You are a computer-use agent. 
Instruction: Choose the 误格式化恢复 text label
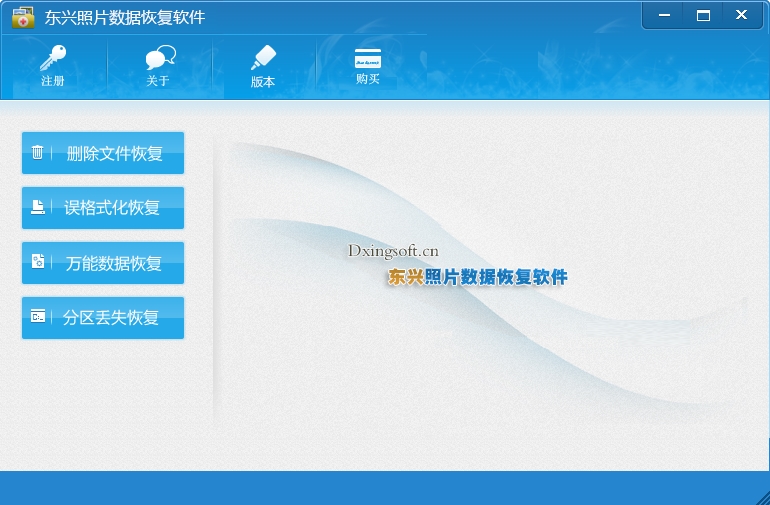coord(112,208)
